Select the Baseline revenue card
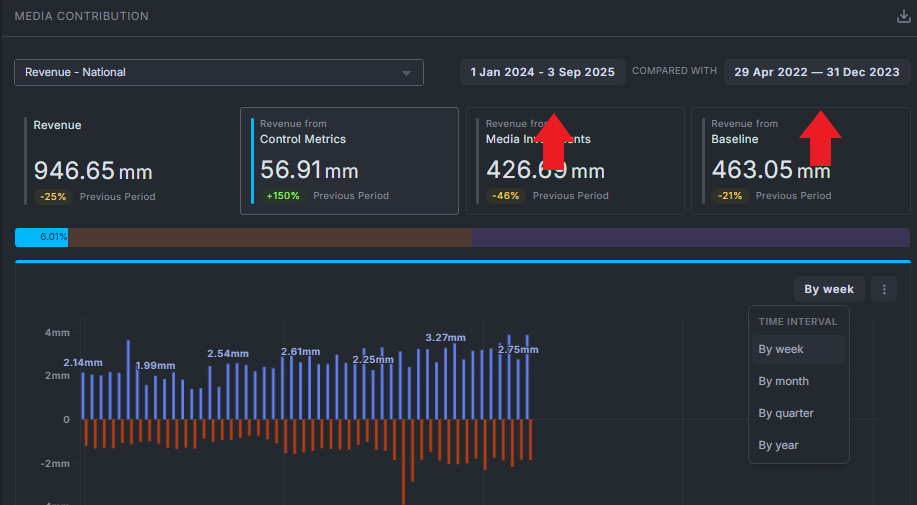 click(801, 161)
